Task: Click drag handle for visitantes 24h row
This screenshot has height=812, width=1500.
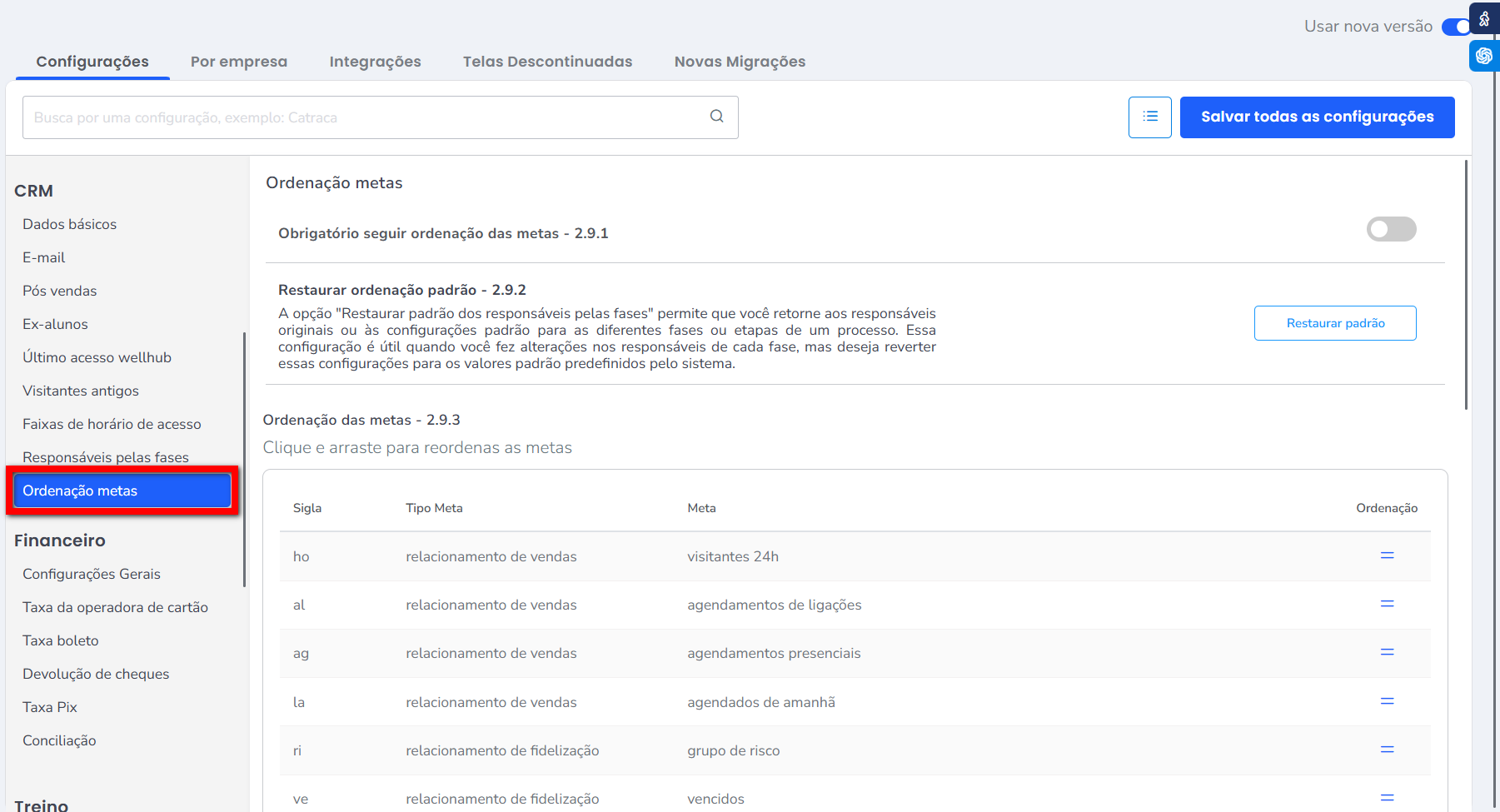Action: click(1387, 555)
